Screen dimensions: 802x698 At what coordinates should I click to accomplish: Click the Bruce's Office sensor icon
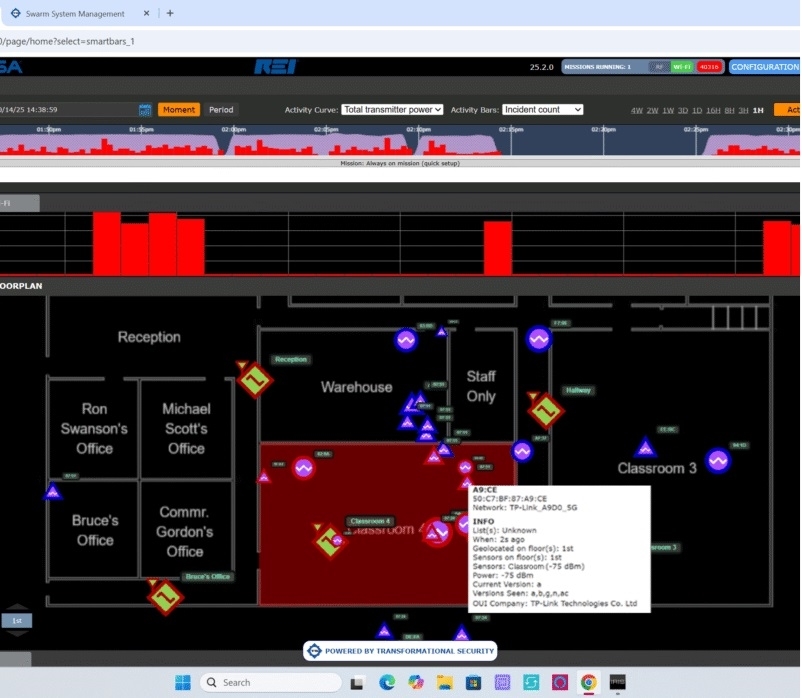[x=165, y=596]
